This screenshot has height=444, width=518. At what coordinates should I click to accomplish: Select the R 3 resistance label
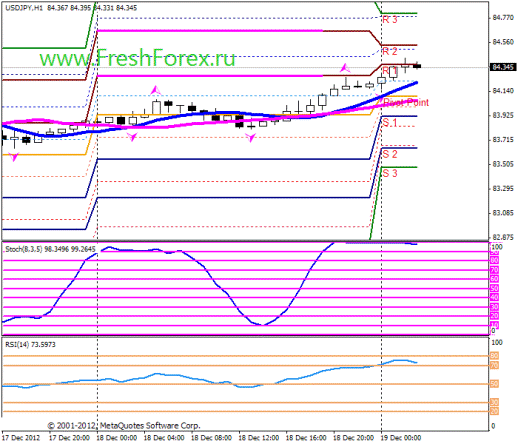390,20
